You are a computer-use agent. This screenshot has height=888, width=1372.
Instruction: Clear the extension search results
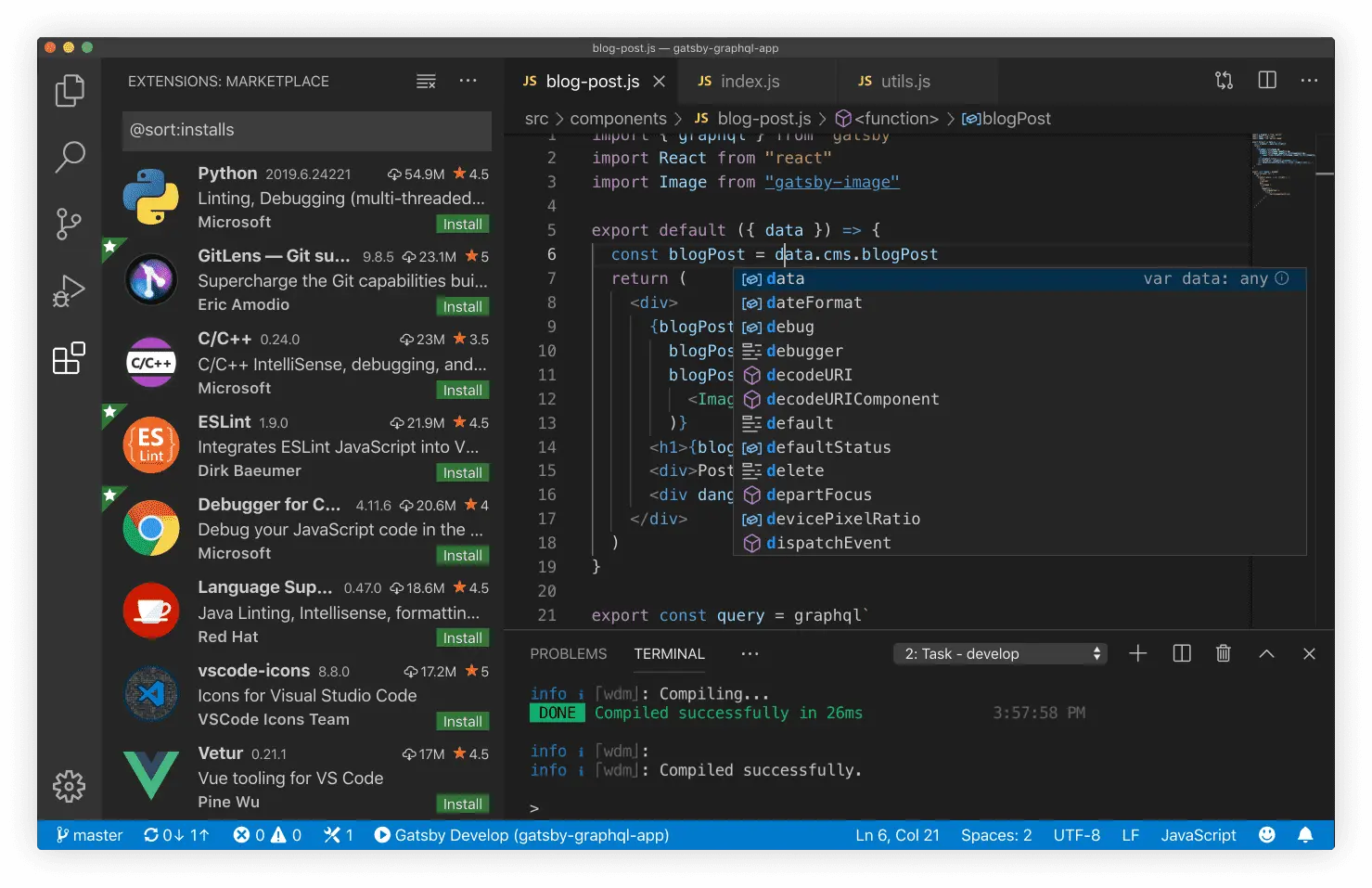click(426, 82)
